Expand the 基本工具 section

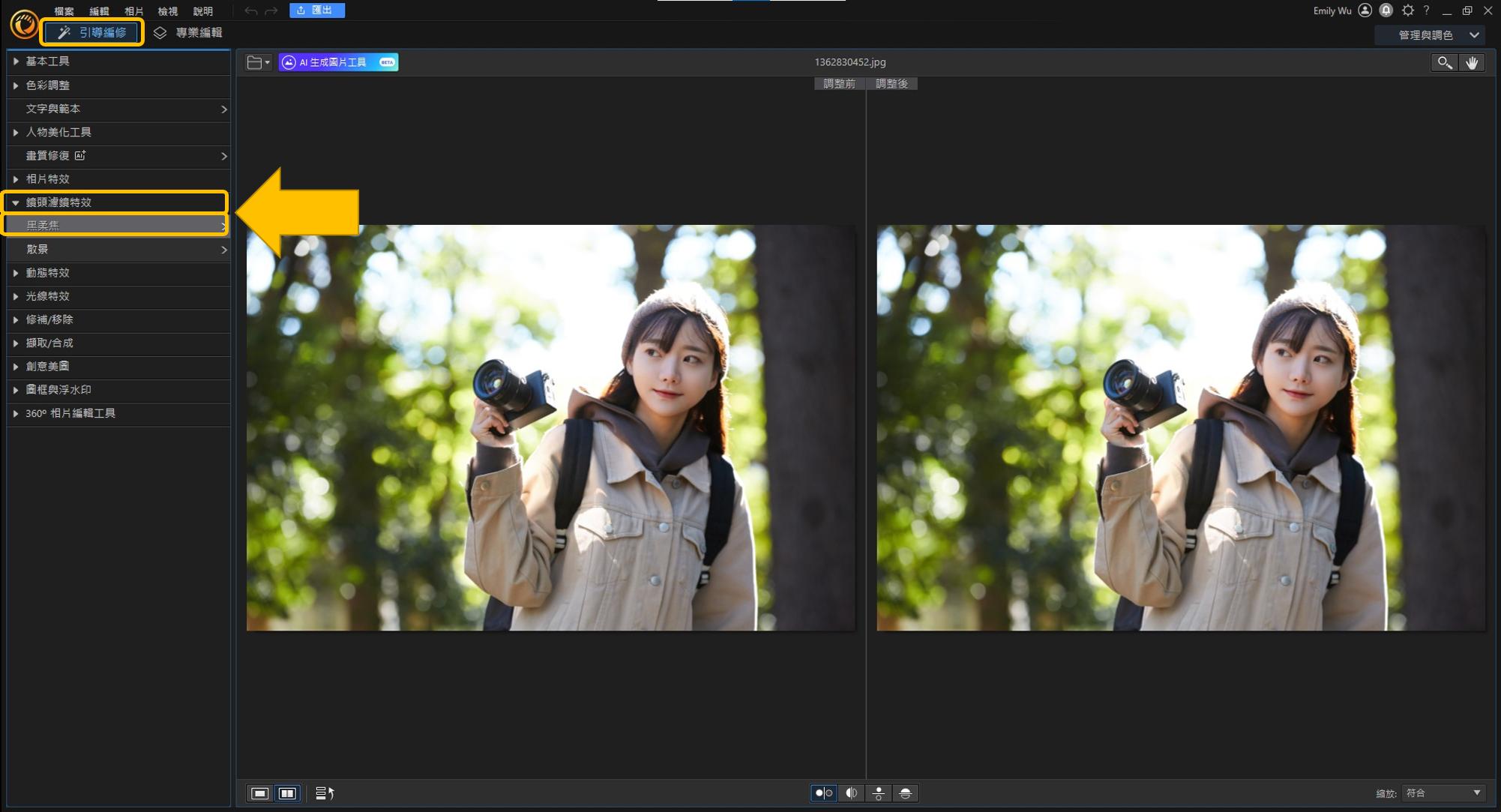48,61
